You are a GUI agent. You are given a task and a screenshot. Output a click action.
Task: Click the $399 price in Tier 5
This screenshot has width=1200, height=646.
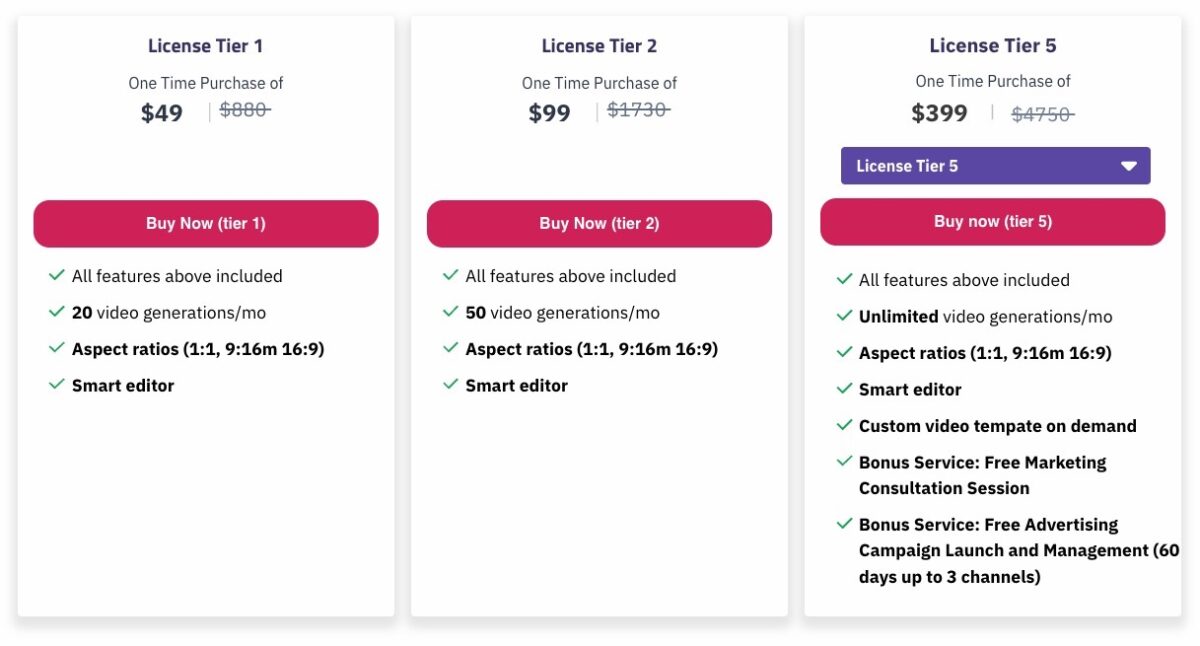click(x=939, y=113)
